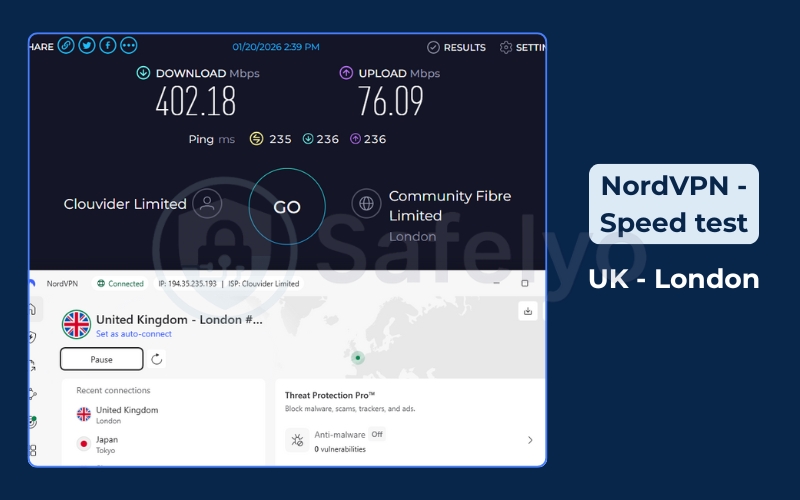
Task: Open Speedtest settings gear icon
Action: tap(506, 47)
